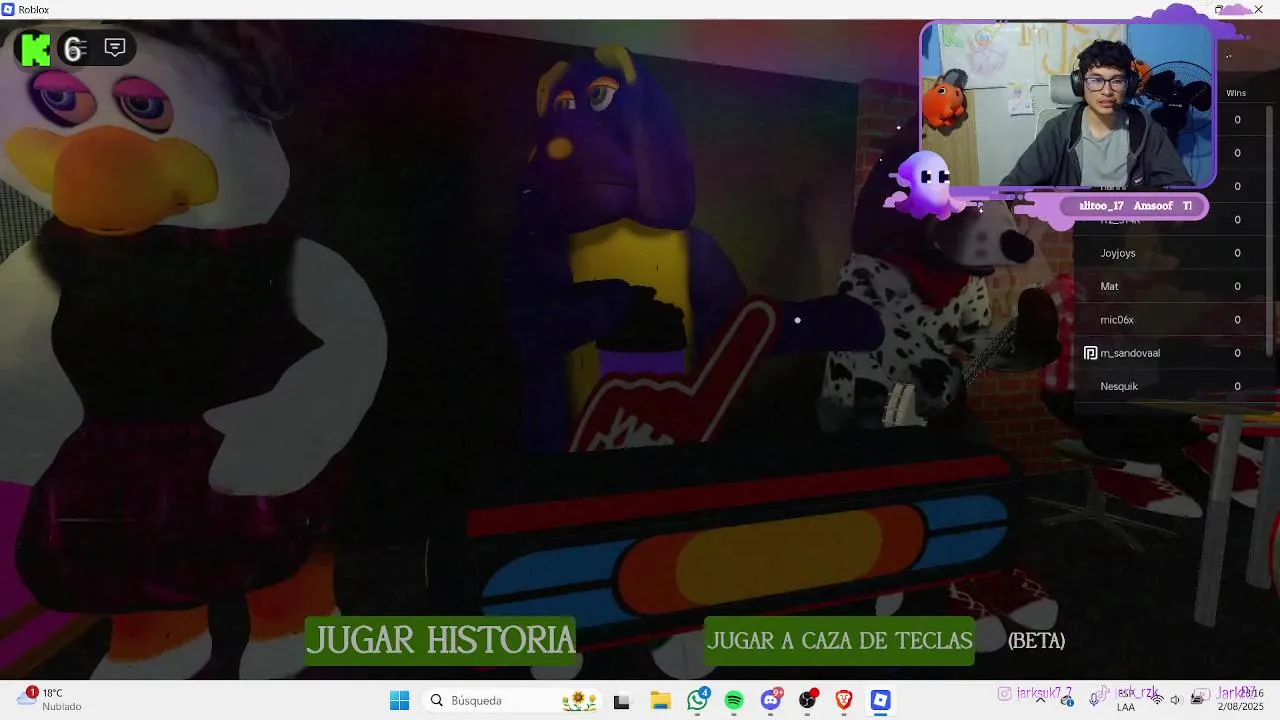Image resolution: width=1280 pixels, height=720 pixels.
Task: Click JUGAR A CAZA DE TECLAS button
Action: pos(839,641)
